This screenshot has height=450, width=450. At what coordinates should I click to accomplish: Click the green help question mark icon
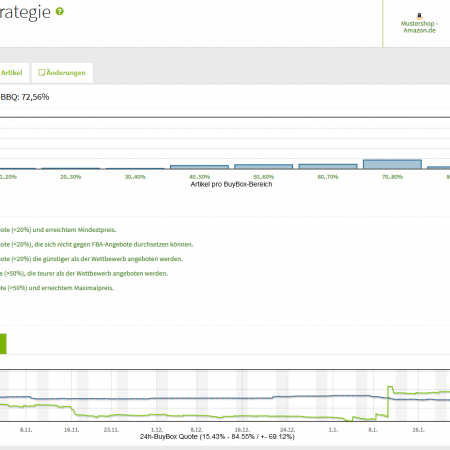(x=59, y=11)
